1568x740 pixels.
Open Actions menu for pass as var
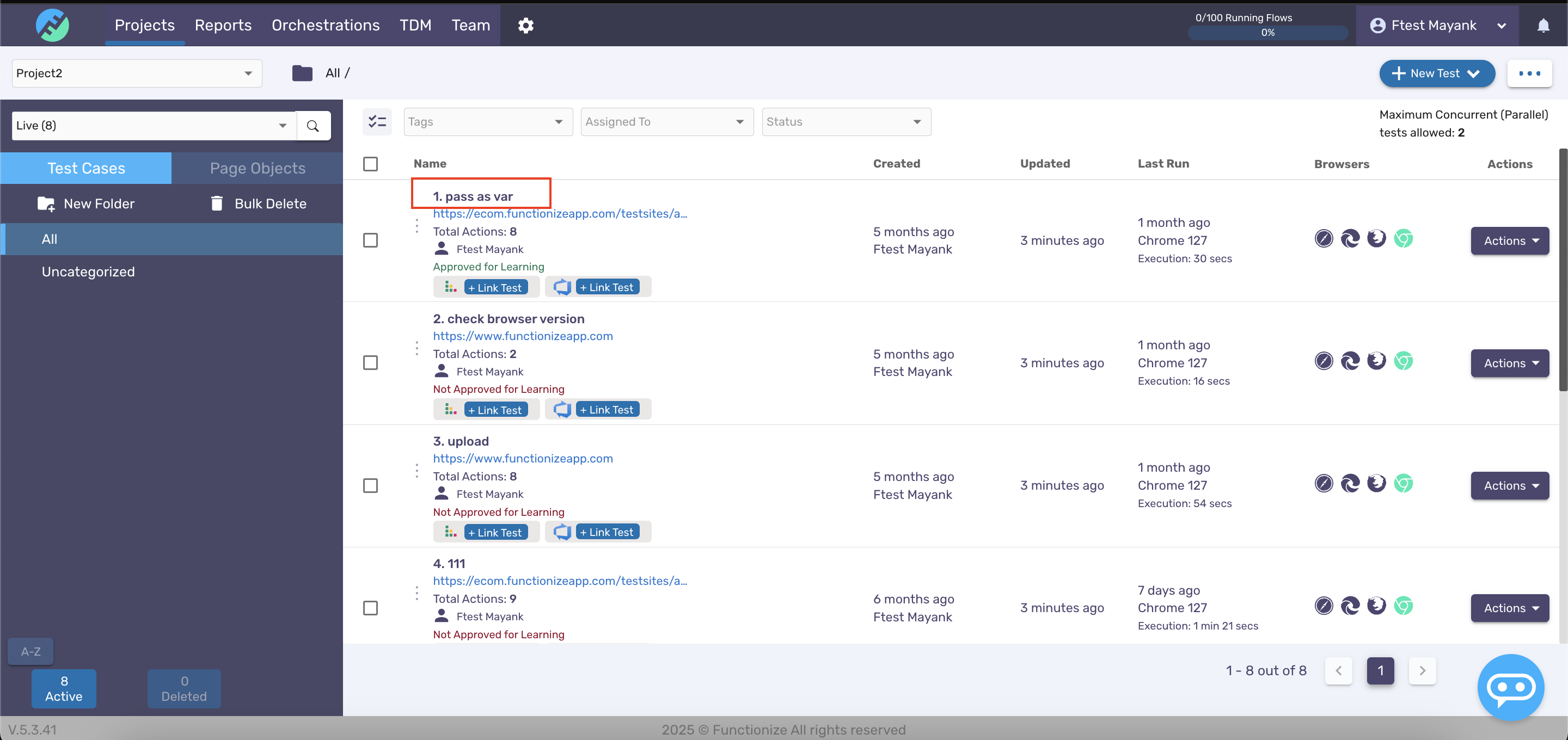pyautogui.click(x=1510, y=241)
